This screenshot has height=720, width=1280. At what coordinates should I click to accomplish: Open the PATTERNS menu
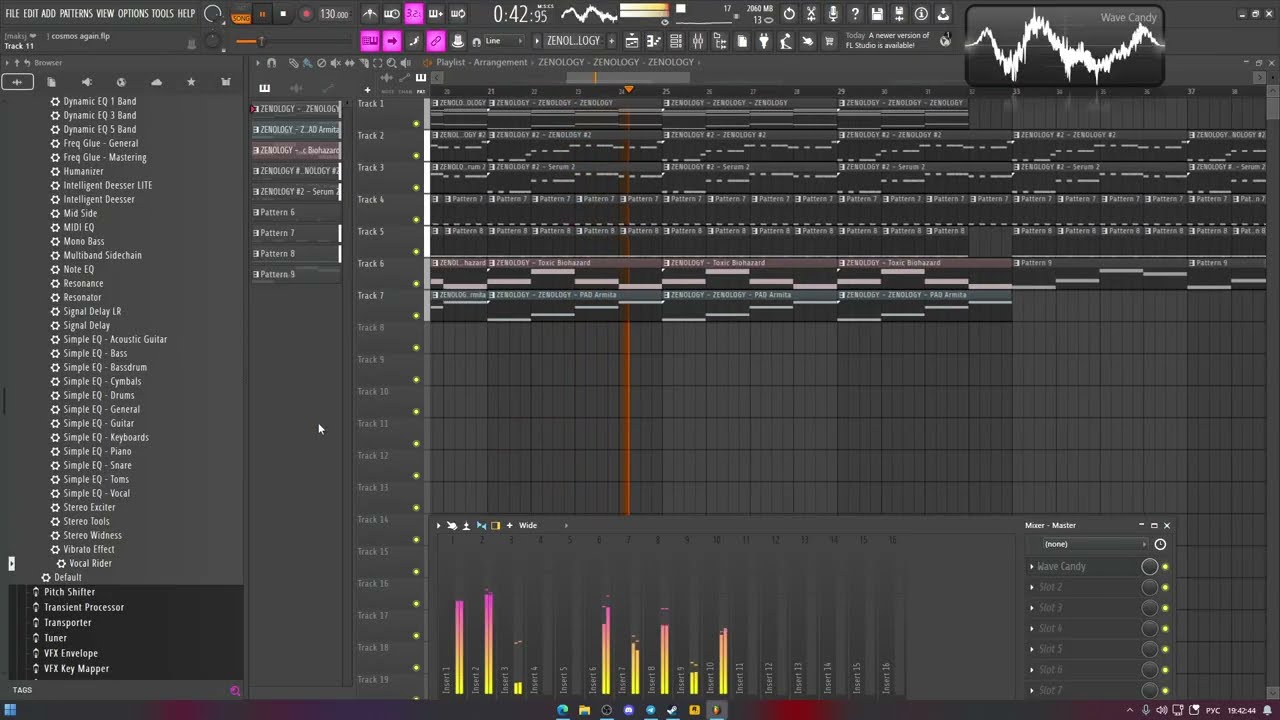(x=76, y=14)
